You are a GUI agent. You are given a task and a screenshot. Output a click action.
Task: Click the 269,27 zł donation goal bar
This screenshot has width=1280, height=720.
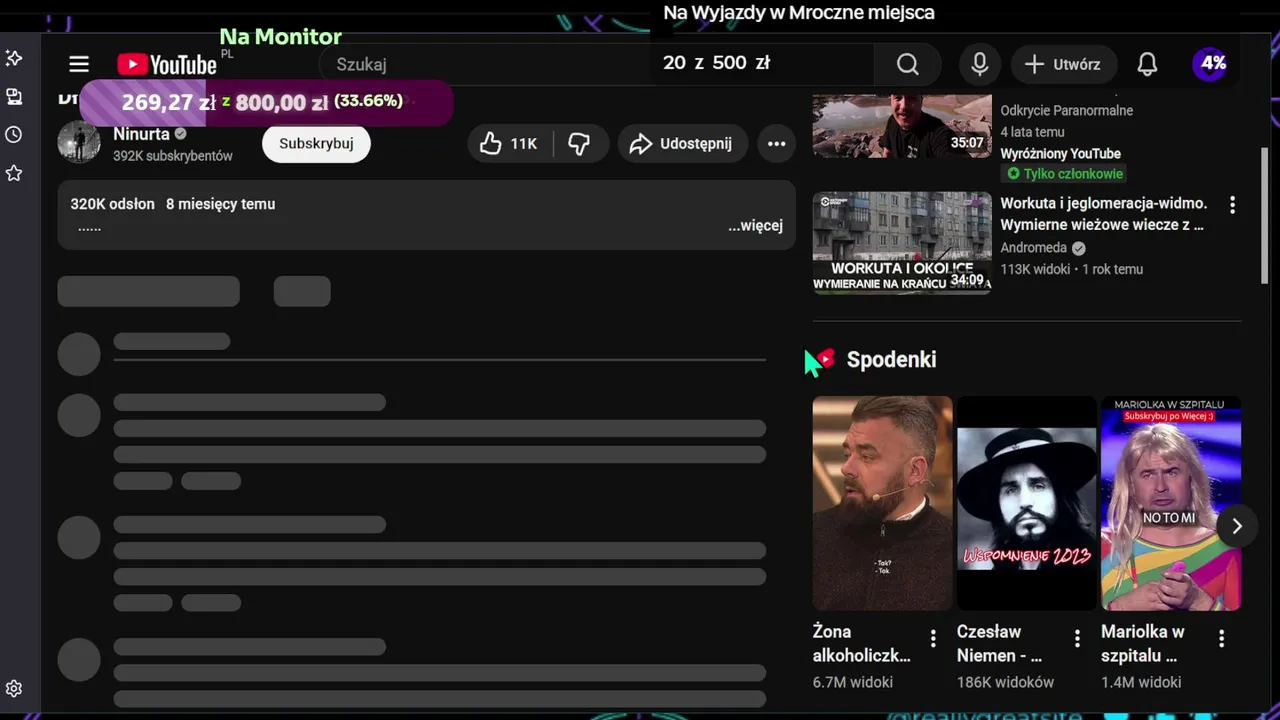tap(266, 102)
